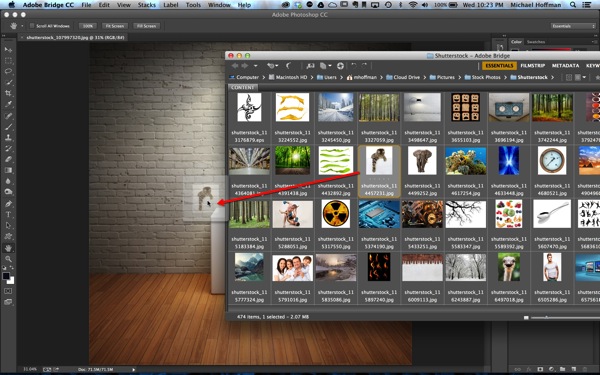Go forward in Bridge navigation
The width and height of the screenshot is (600, 375).
point(245,66)
